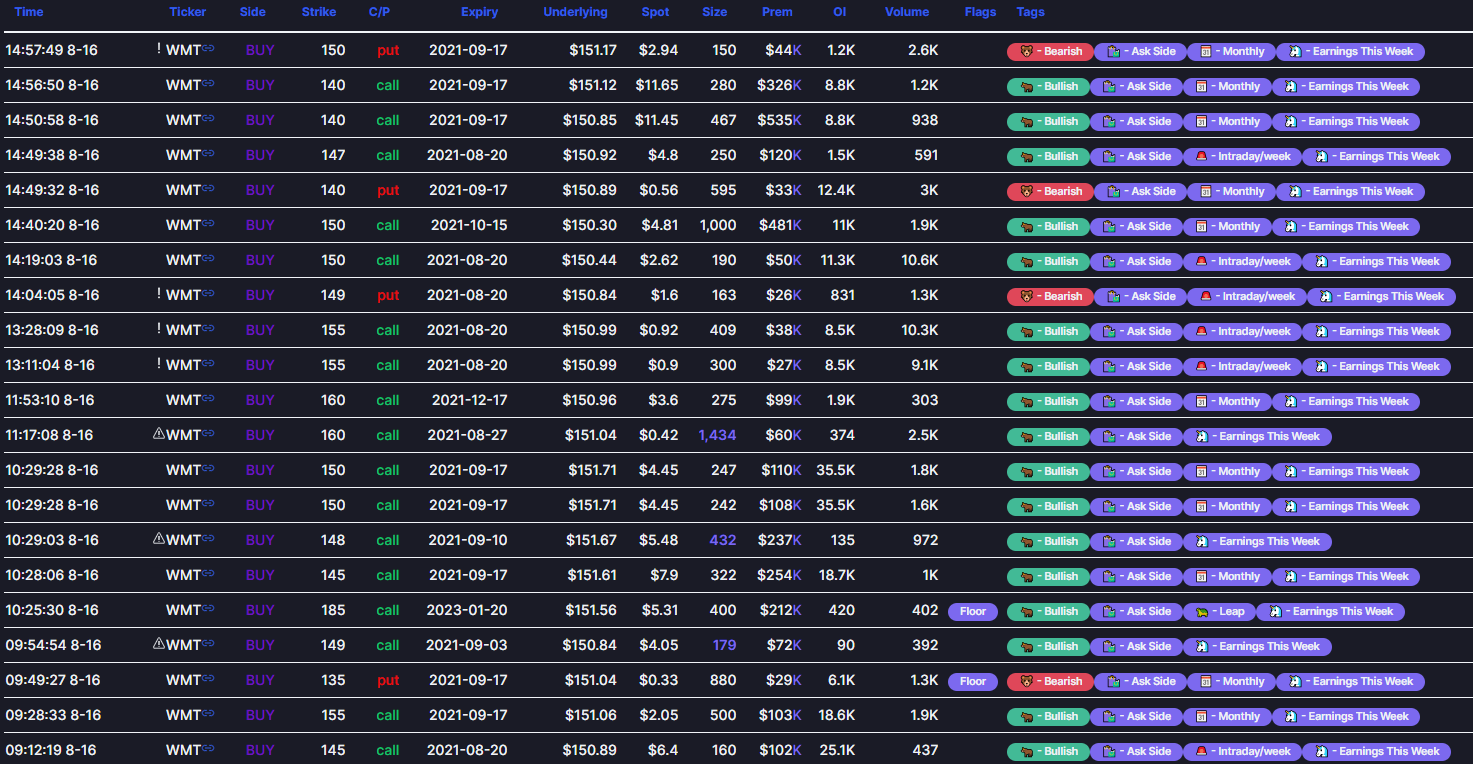The height and width of the screenshot is (764, 1473).
Task: Click the Bullish tag in the 09:12:19 row
Action: point(1048,751)
